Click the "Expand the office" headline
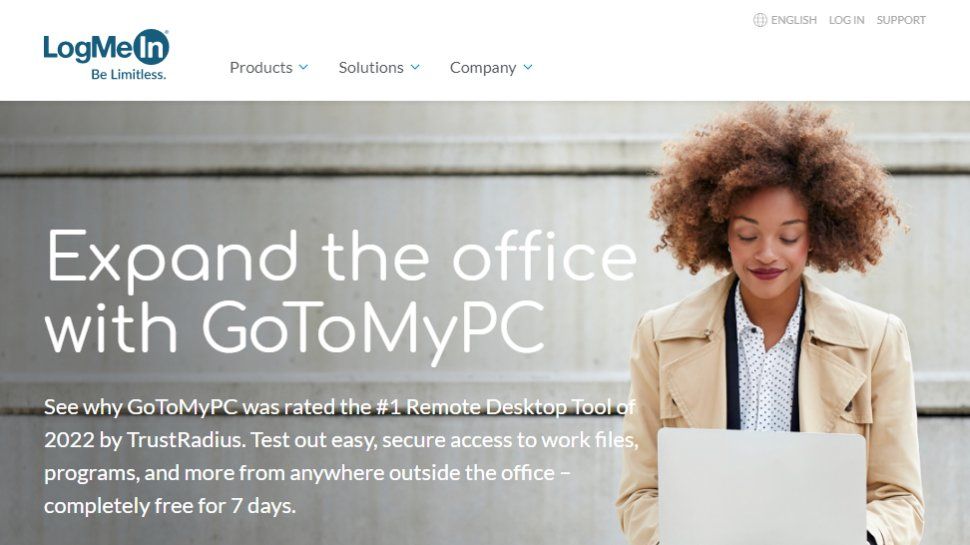970x545 pixels. tap(342, 259)
